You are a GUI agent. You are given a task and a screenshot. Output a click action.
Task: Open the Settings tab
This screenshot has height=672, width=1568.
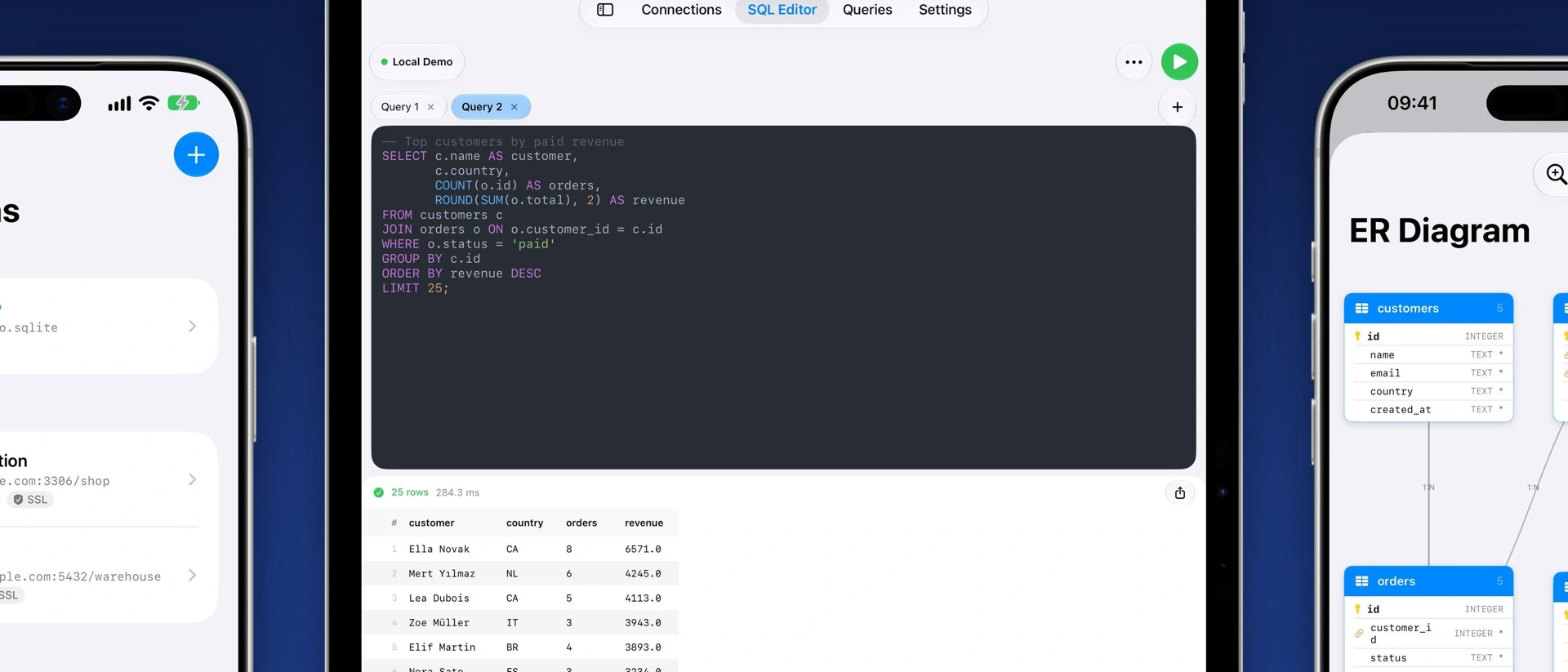945,10
